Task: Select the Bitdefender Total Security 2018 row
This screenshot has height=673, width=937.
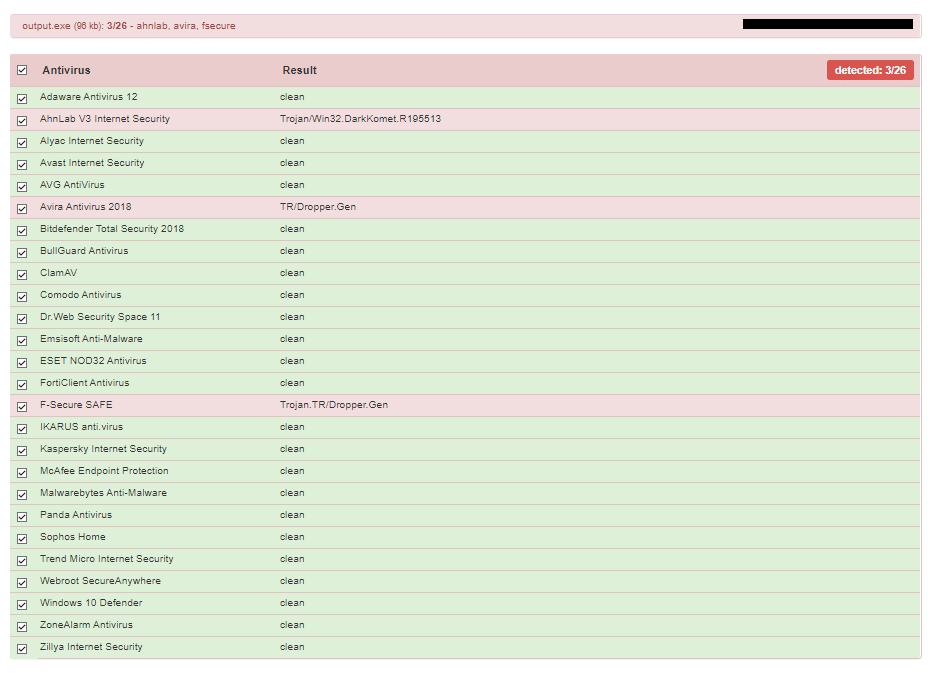Action: (x=465, y=229)
